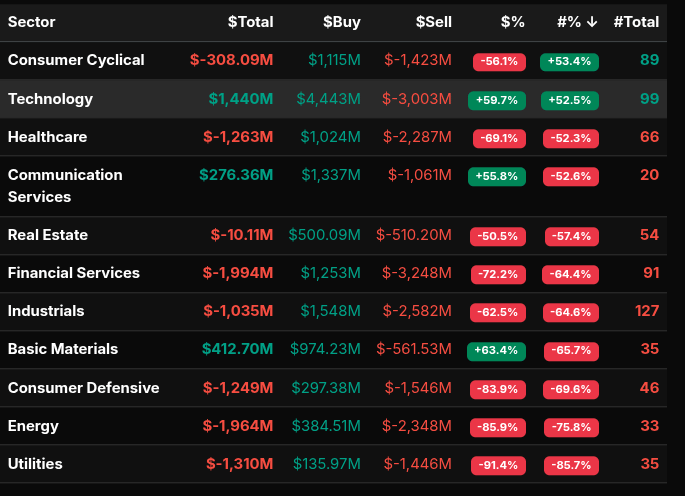Open the Industrials sector row
This screenshot has width=685, height=496.
click(x=46, y=311)
